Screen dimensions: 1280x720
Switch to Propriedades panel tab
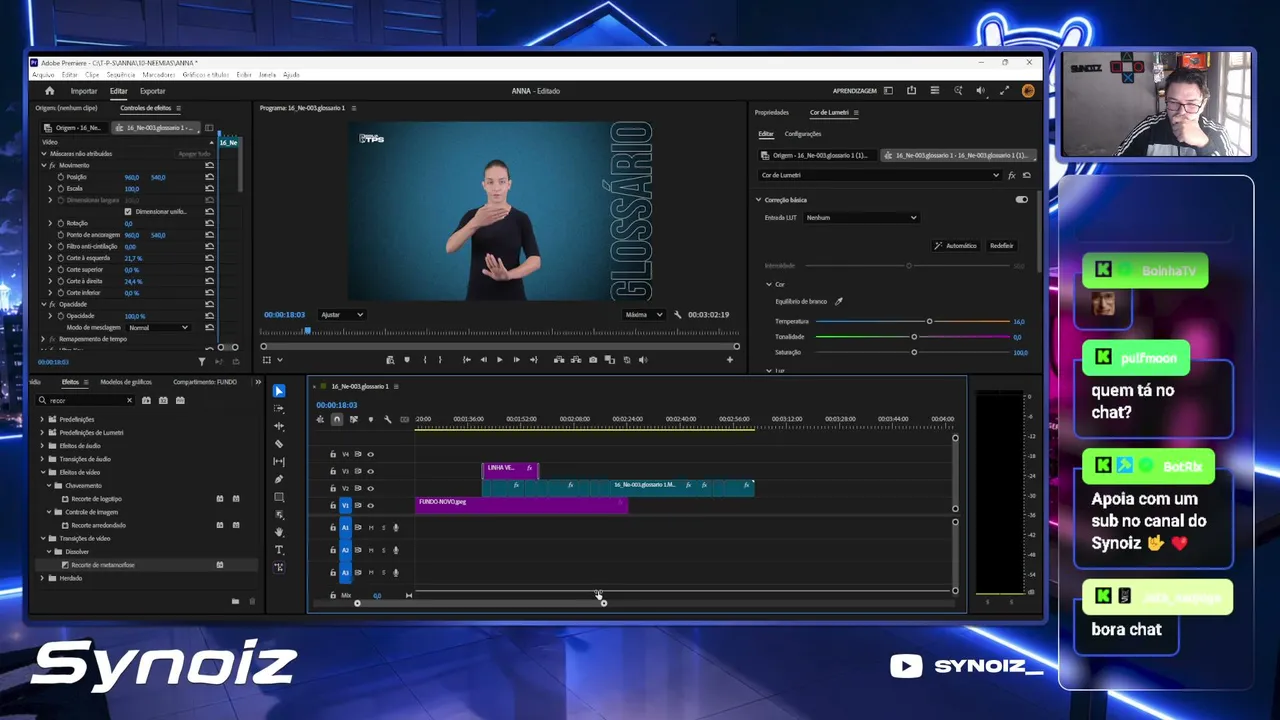tap(772, 113)
